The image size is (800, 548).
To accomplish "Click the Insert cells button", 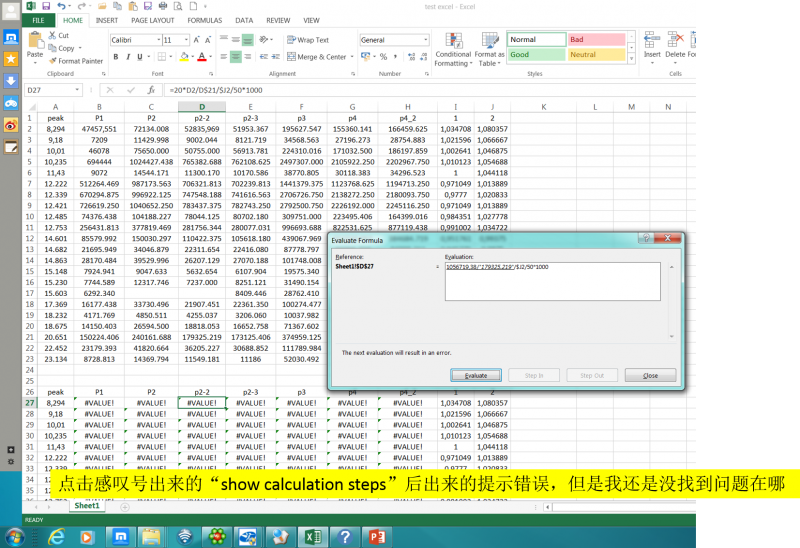I will tap(652, 48).
